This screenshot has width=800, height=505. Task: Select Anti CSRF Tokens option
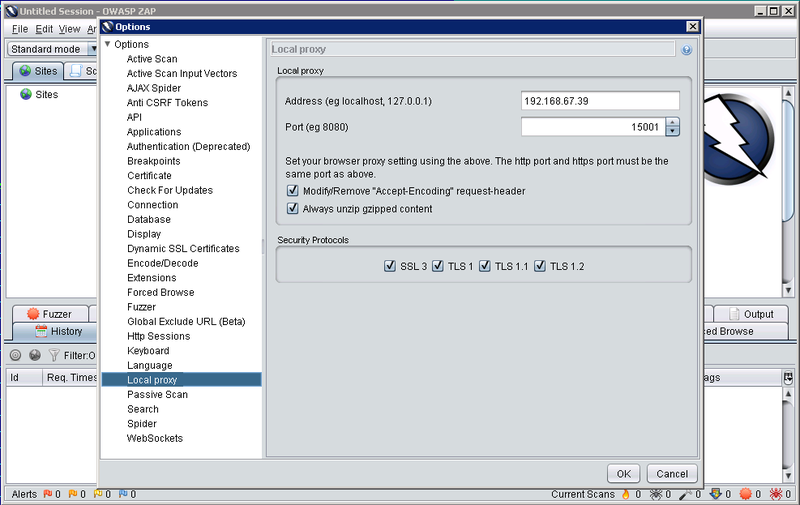coord(167,103)
